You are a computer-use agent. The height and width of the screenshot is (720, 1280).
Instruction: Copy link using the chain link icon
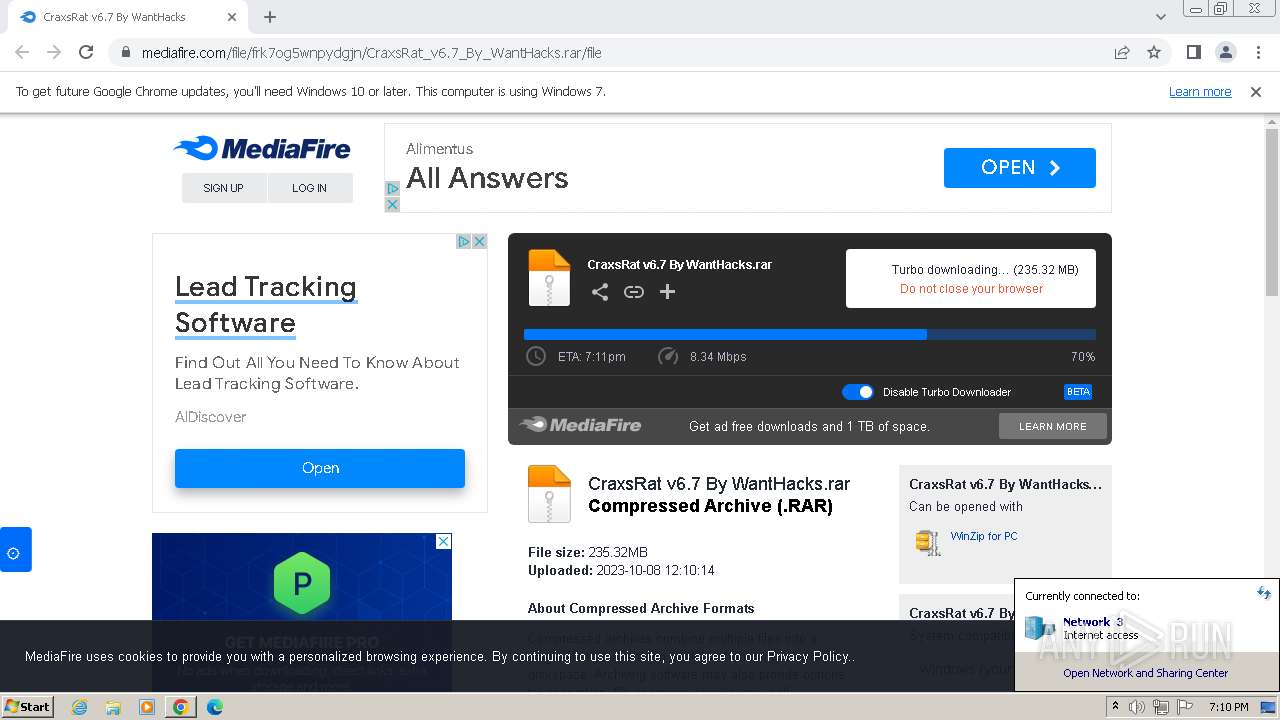pos(634,292)
